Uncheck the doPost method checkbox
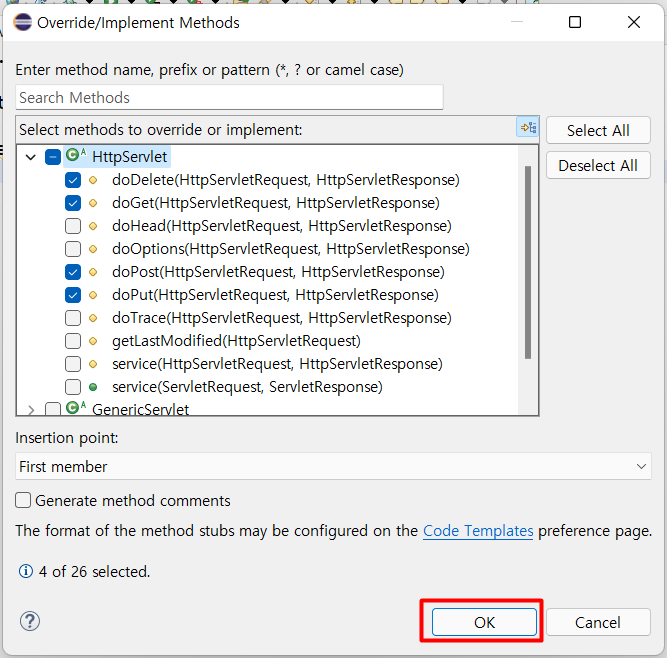The height and width of the screenshot is (658, 667). (x=73, y=272)
